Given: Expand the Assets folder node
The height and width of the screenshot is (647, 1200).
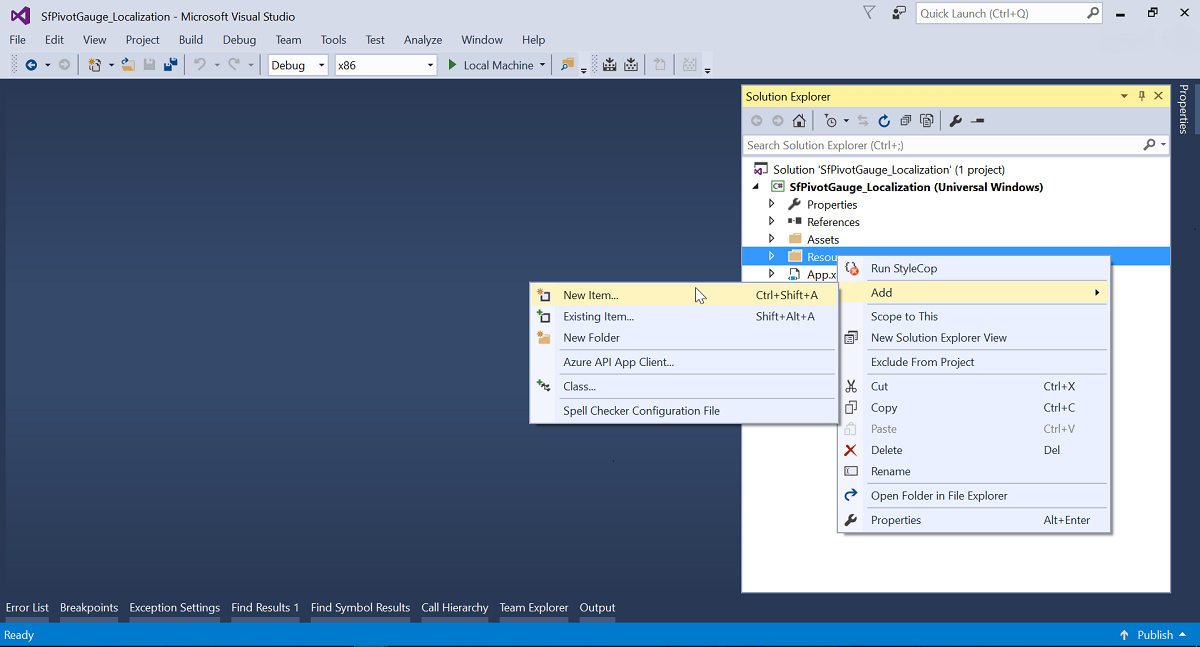Looking at the screenshot, I should point(771,239).
